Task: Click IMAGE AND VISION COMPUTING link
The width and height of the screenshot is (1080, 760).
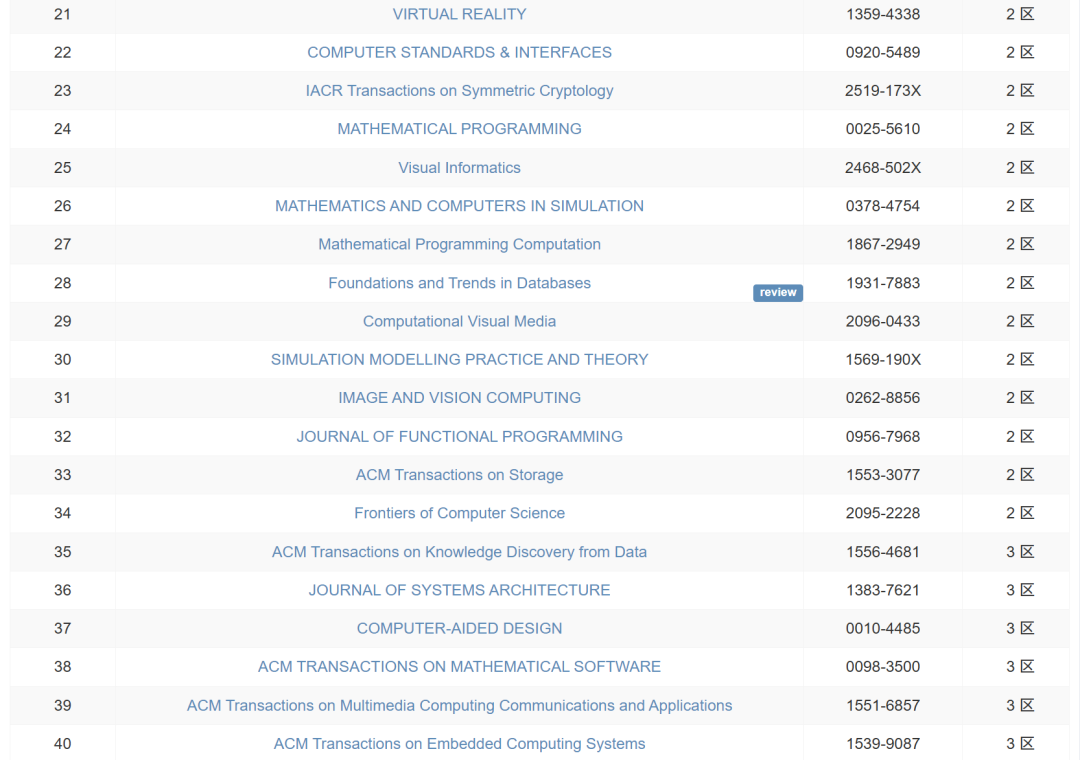Action: click(x=459, y=398)
